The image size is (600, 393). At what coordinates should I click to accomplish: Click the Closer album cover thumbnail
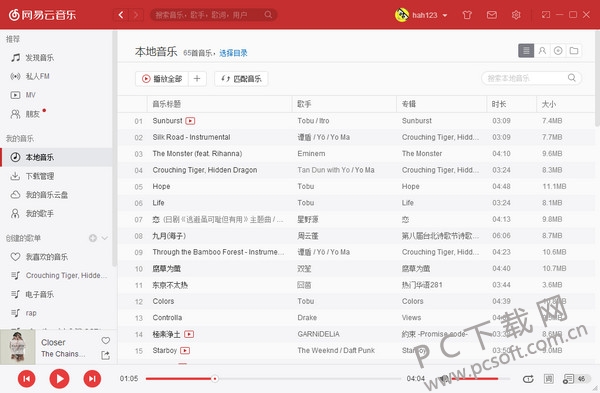(18, 347)
